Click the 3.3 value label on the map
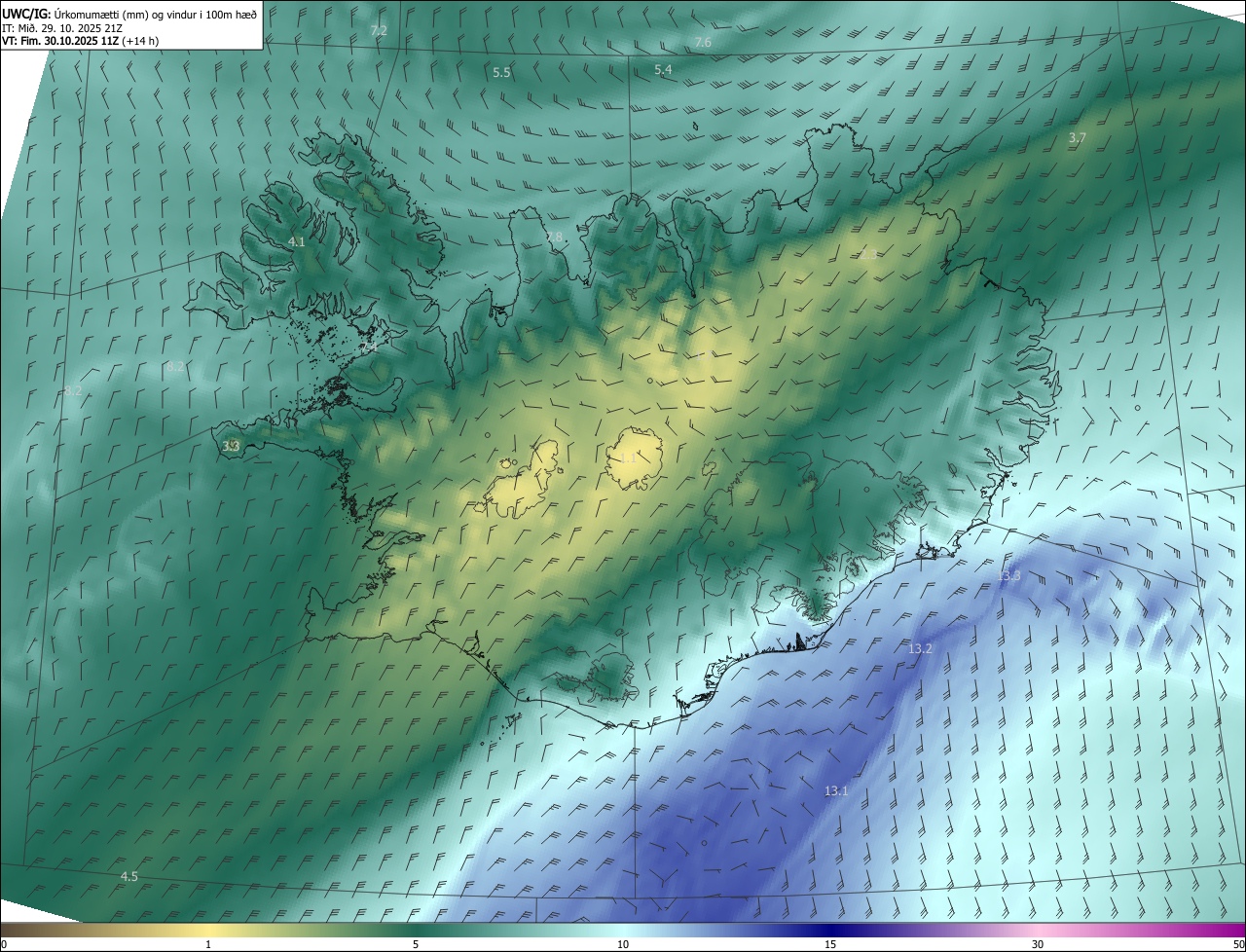The image size is (1246, 952). [231, 446]
